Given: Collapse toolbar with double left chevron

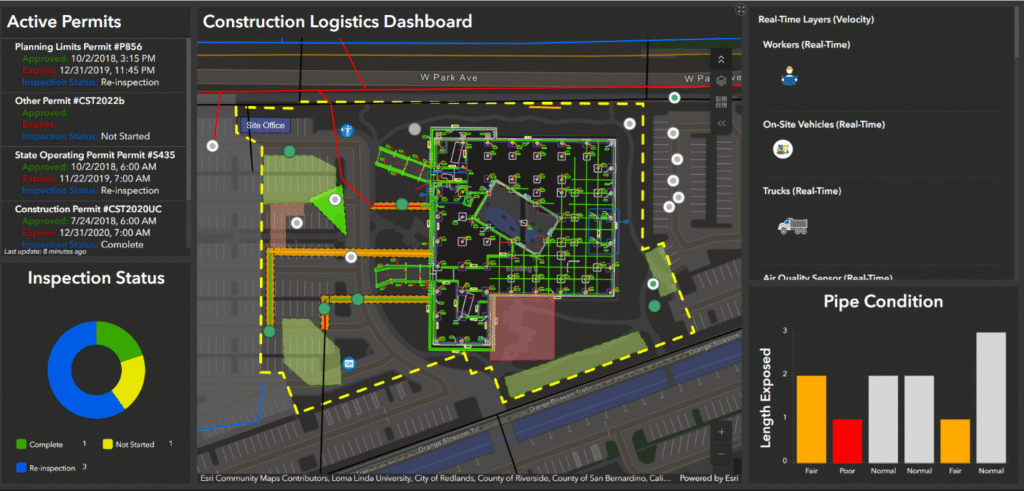Looking at the screenshot, I should tap(722, 123).
